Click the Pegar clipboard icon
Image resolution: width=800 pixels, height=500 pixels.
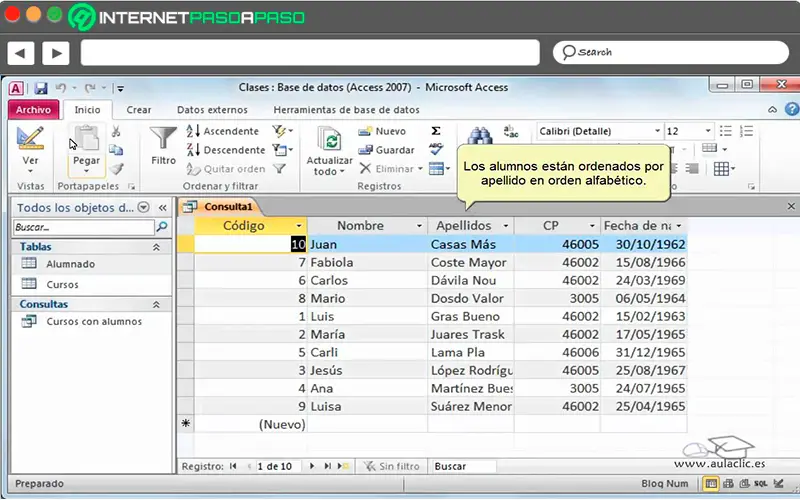tap(87, 139)
